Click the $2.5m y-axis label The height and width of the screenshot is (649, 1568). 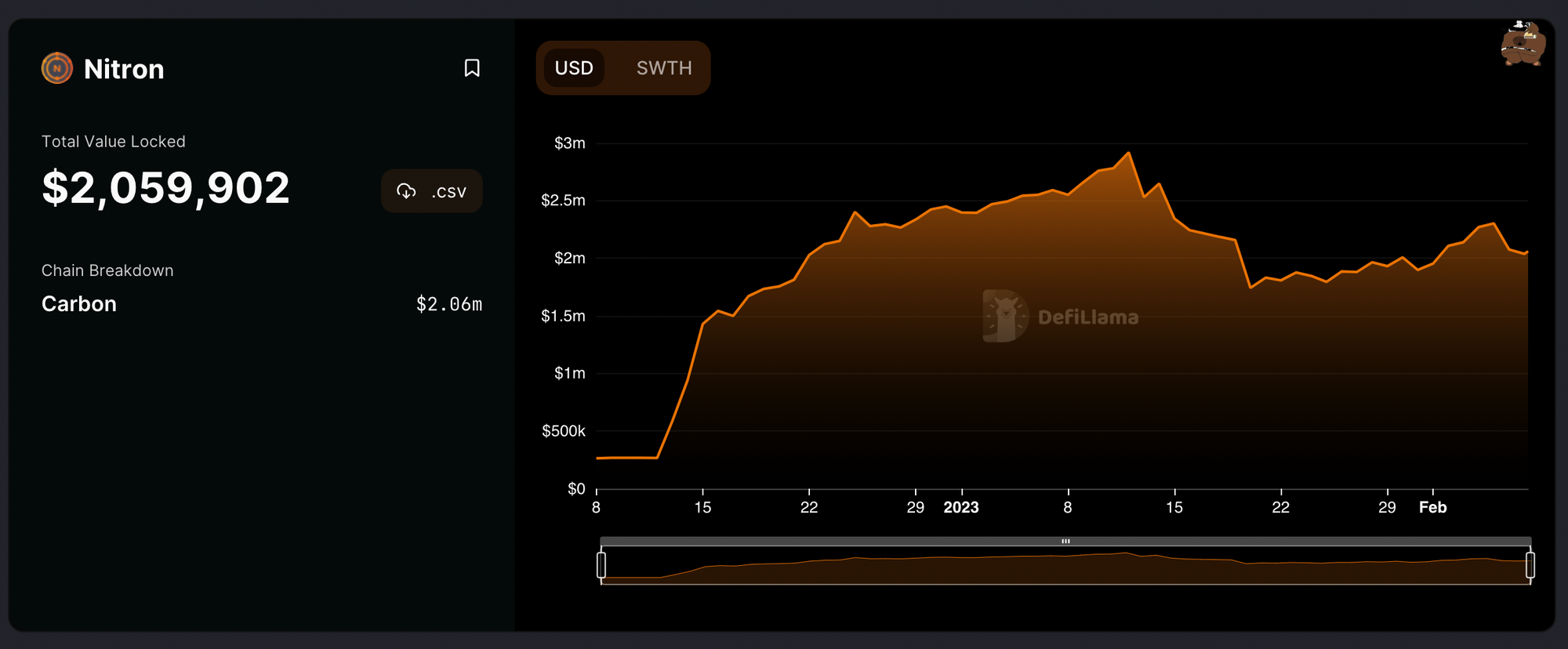pos(564,200)
